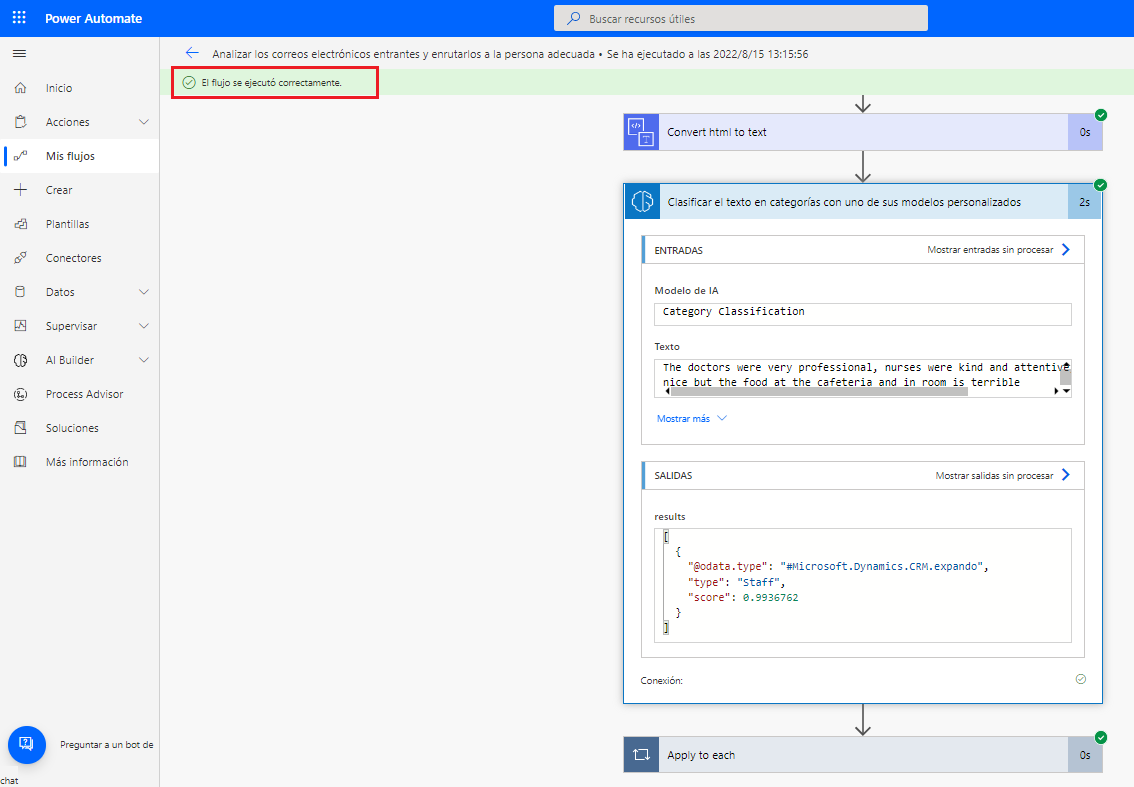Click Crear in the sidebar
This screenshot has height=787, width=1134.
[x=80, y=190]
